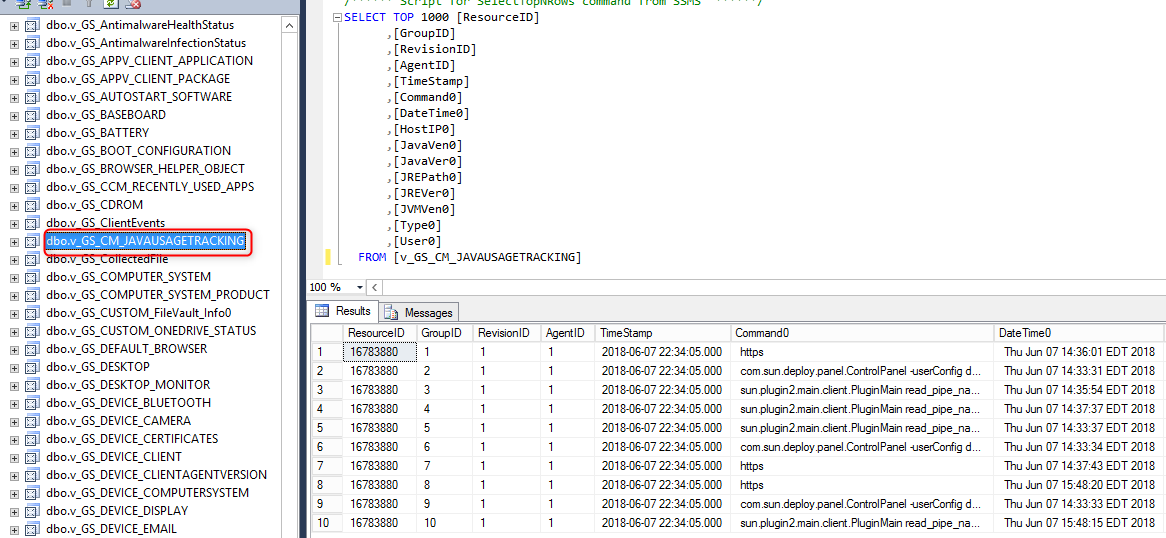Expand the dbo.v_GS_COMPUTER_SYSTEM node
Image resolution: width=1166 pixels, height=538 pixels.
pos(14,277)
